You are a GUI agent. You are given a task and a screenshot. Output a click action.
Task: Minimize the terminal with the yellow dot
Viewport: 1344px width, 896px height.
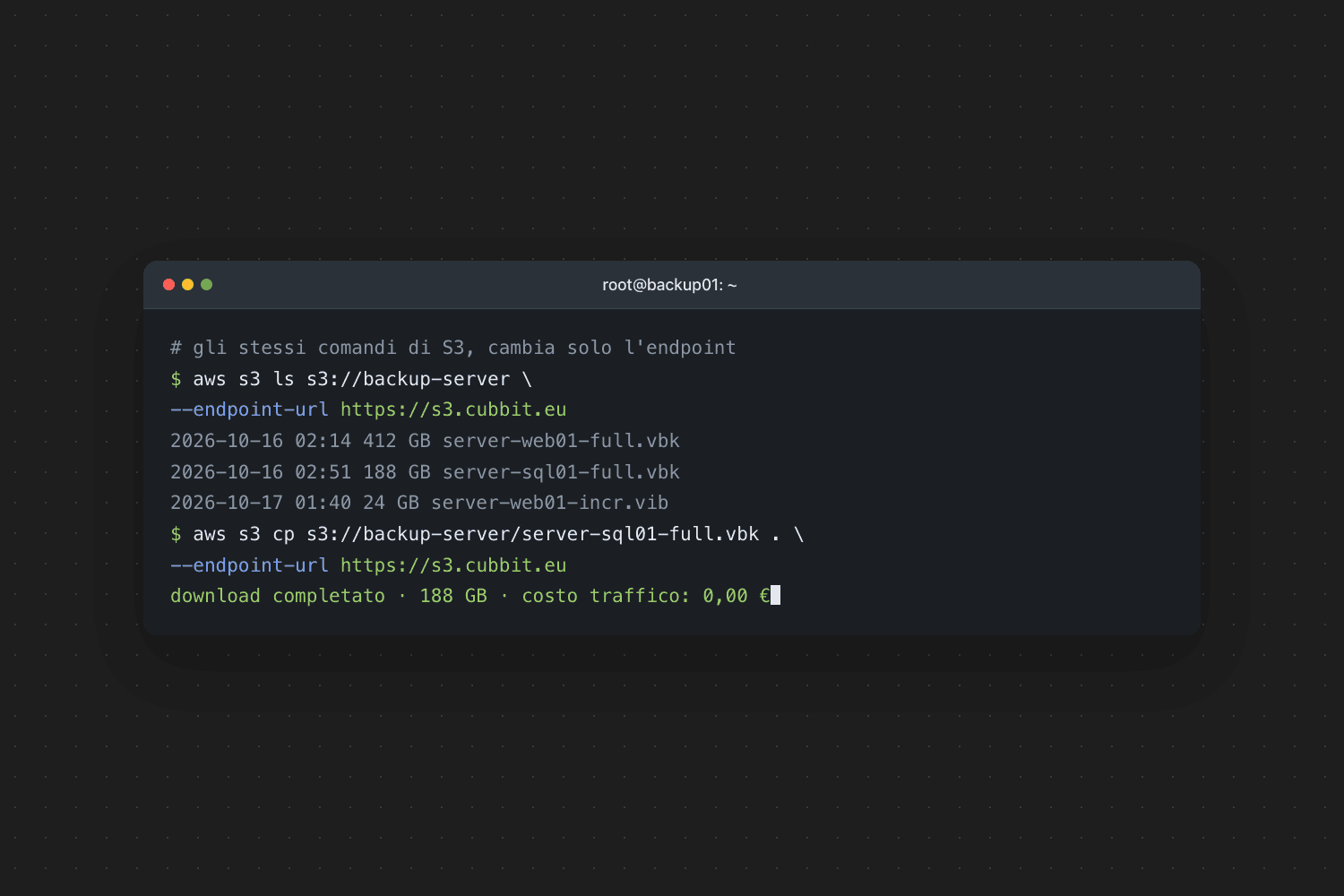pos(187,285)
